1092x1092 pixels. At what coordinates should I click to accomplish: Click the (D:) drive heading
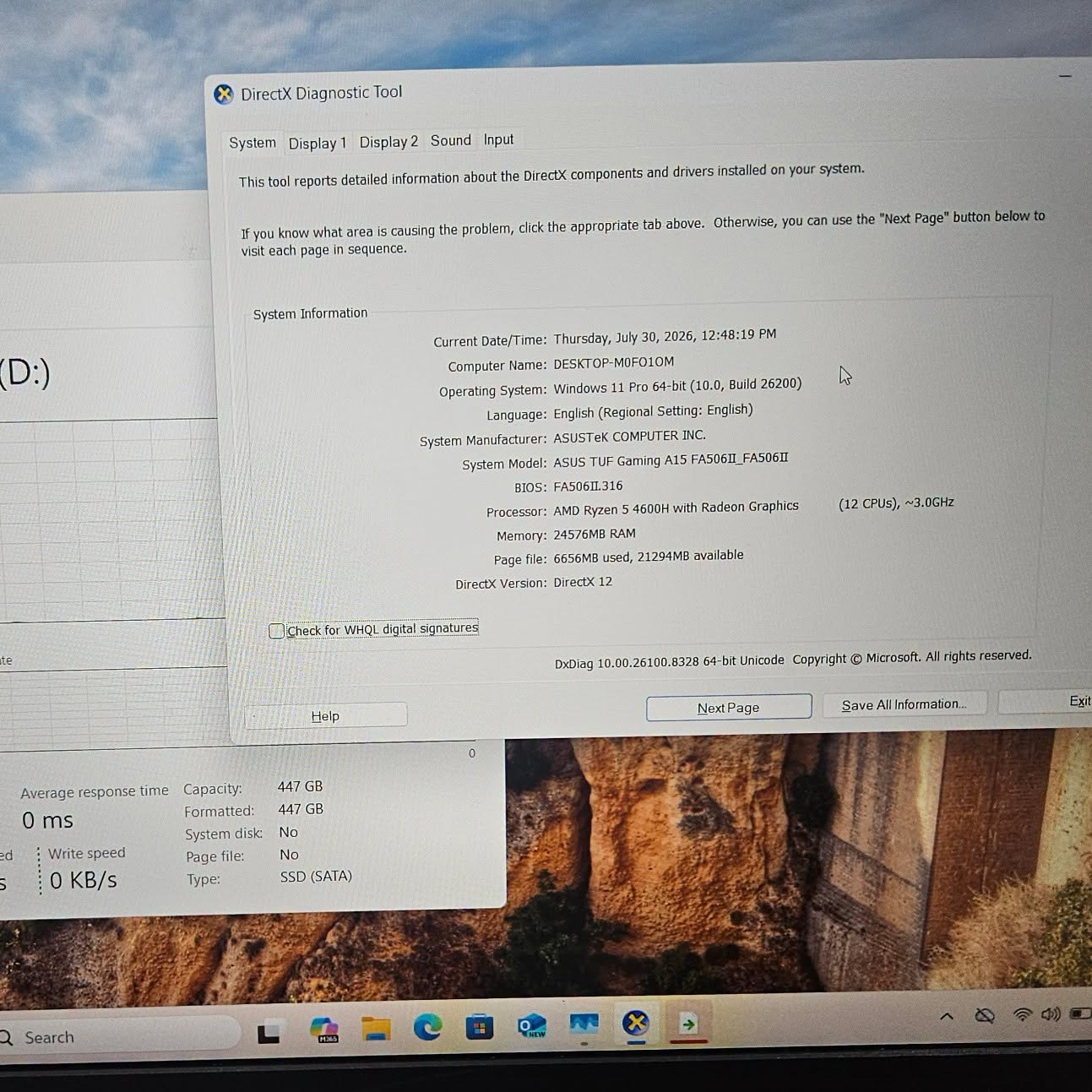pyautogui.click(x=24, y=372)
